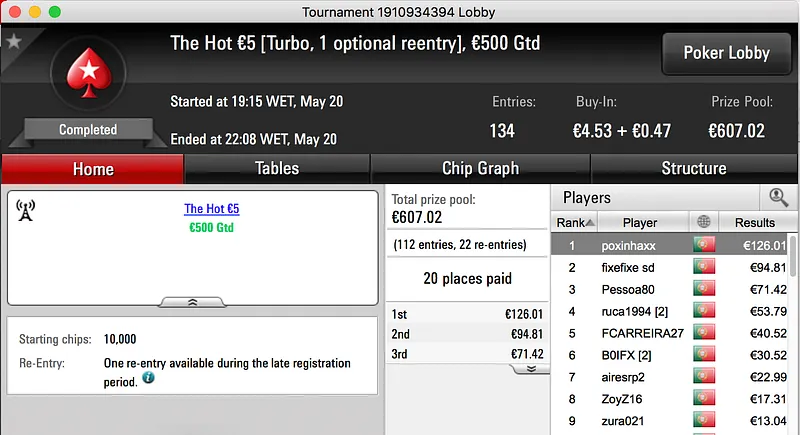Viewport: 800px width, 435px height.
Task: Collapse the tournament info panel chevron
Action: click(x=193, y=301)
